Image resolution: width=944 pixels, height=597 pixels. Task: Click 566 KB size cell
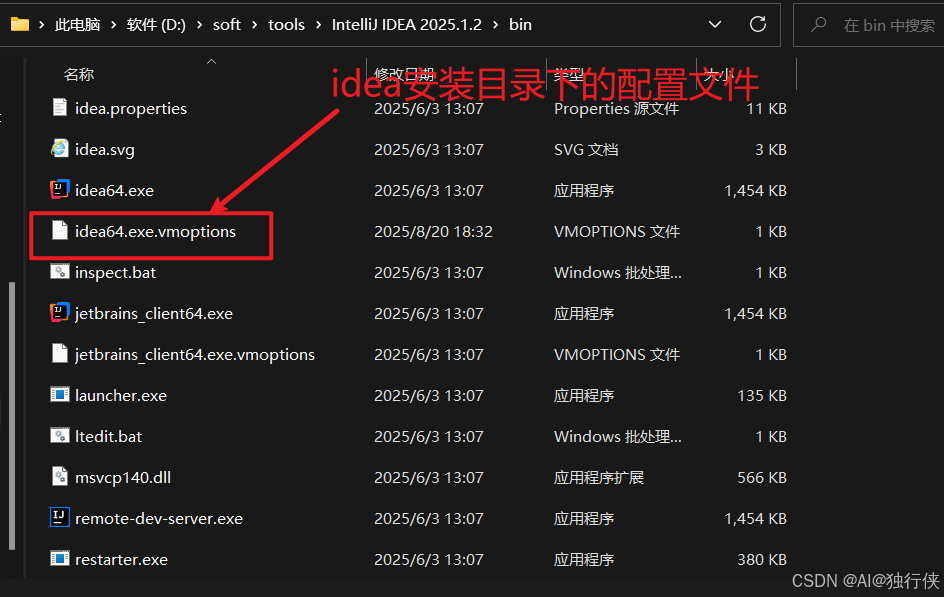pyautogui.click(x=762, y=477)
